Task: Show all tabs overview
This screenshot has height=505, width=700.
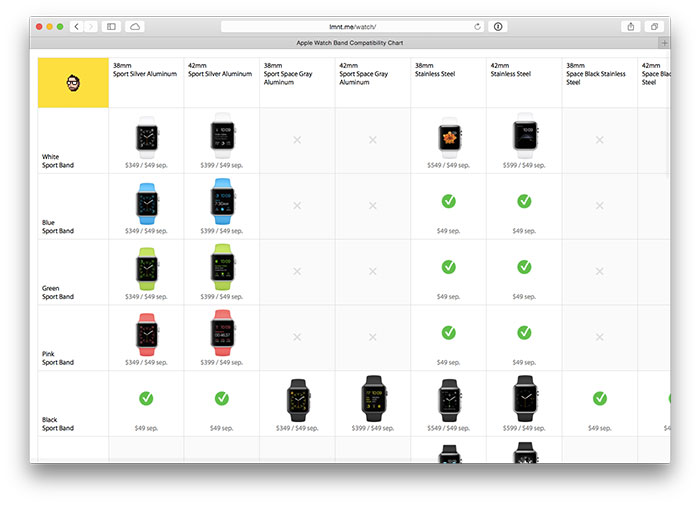Action: coord(654,27)
